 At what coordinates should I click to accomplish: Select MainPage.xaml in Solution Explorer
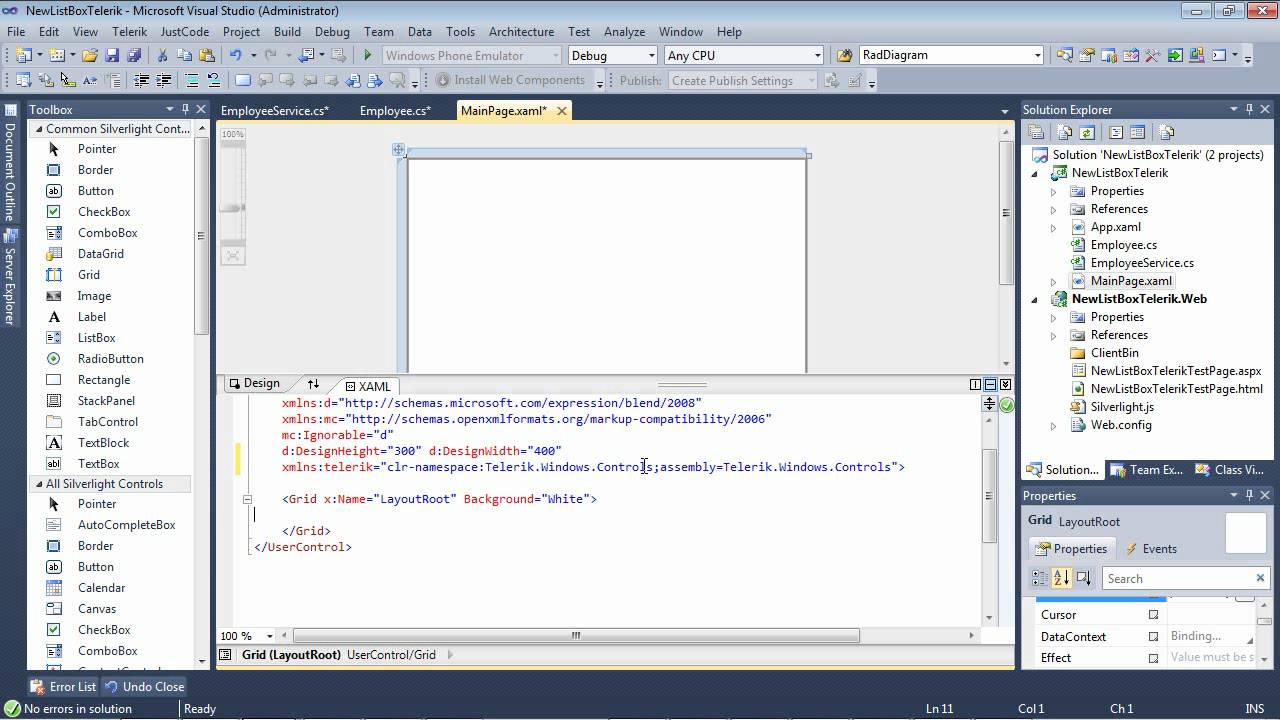(x=1130, y=281)
